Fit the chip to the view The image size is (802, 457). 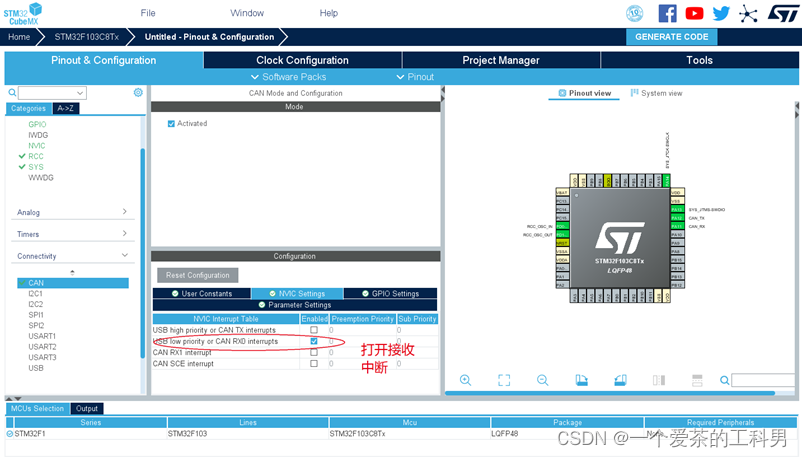[504, 380]
